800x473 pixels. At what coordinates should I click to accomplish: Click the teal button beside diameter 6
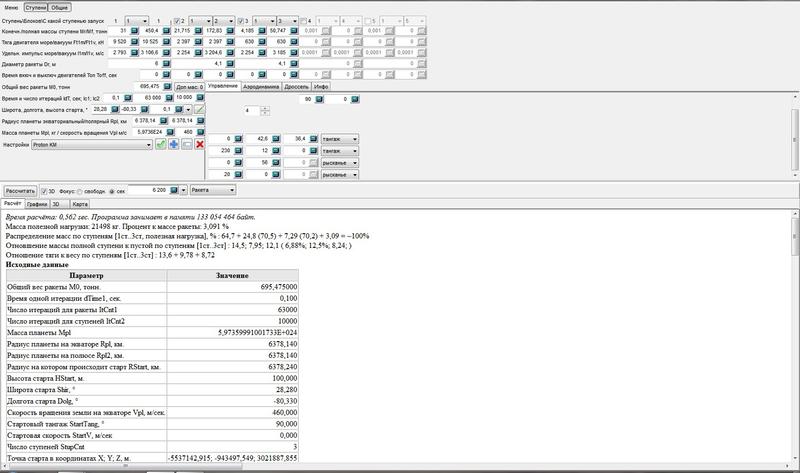pyautogui.click(x=166, y=64)
